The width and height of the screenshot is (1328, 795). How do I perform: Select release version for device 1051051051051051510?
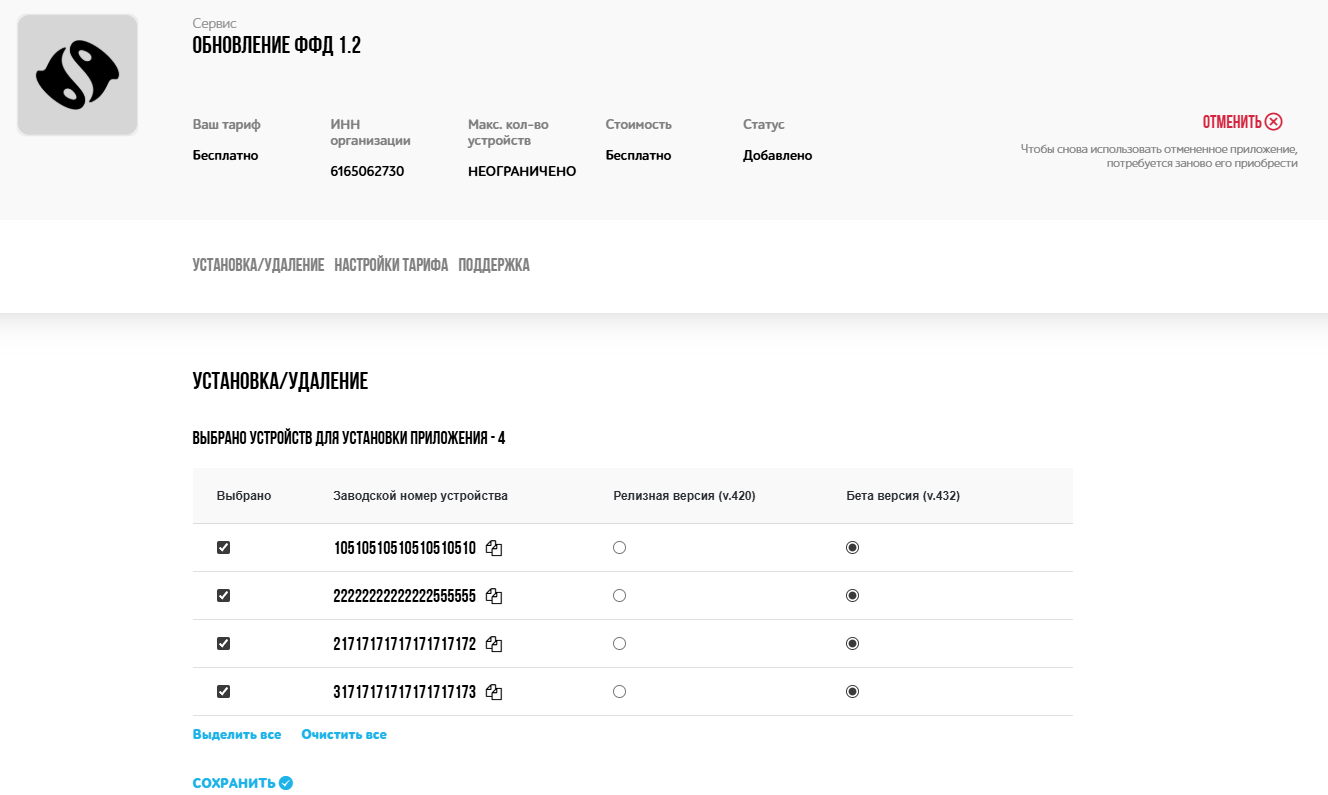(x=619, y=548)
